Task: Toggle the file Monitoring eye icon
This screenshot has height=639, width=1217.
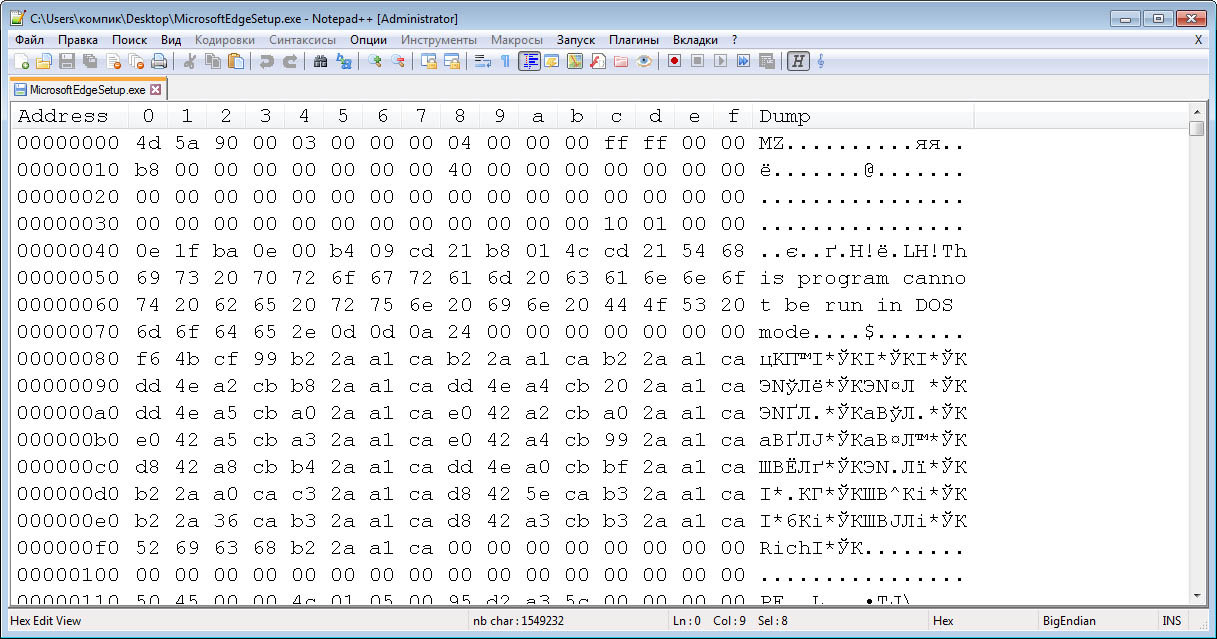Action: [x=643, y=61]
